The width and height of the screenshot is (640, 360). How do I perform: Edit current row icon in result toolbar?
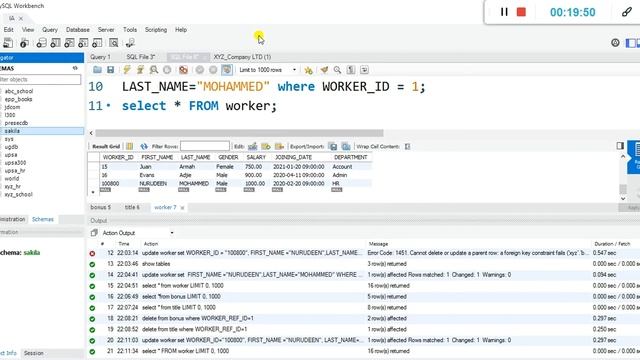pos(253,146)
